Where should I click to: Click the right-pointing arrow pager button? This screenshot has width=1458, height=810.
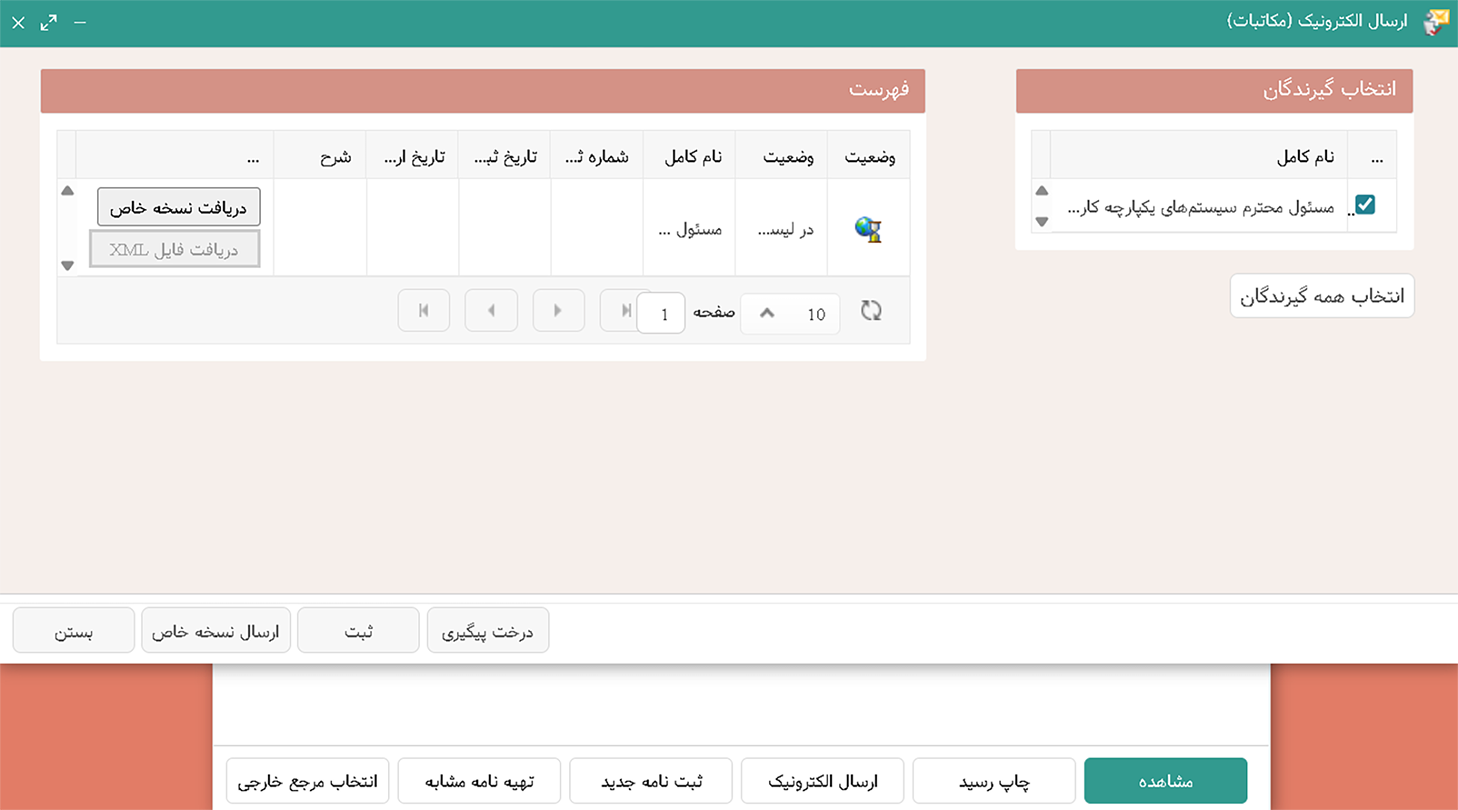tap(558, 311)
